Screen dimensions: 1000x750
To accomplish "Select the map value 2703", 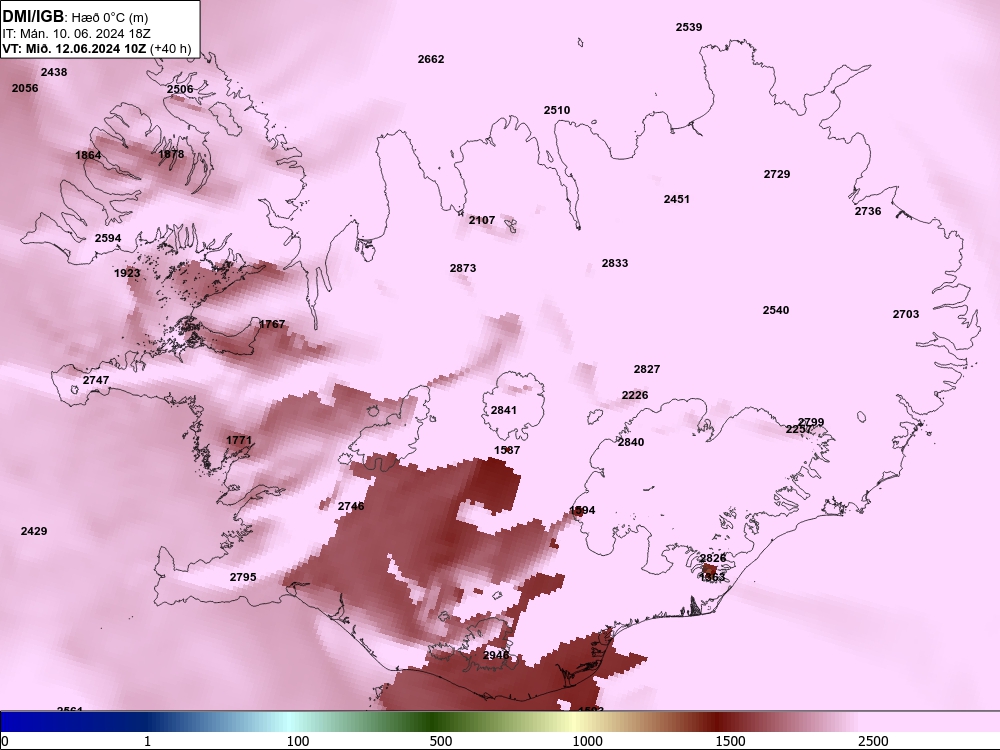I will (906, 314).
